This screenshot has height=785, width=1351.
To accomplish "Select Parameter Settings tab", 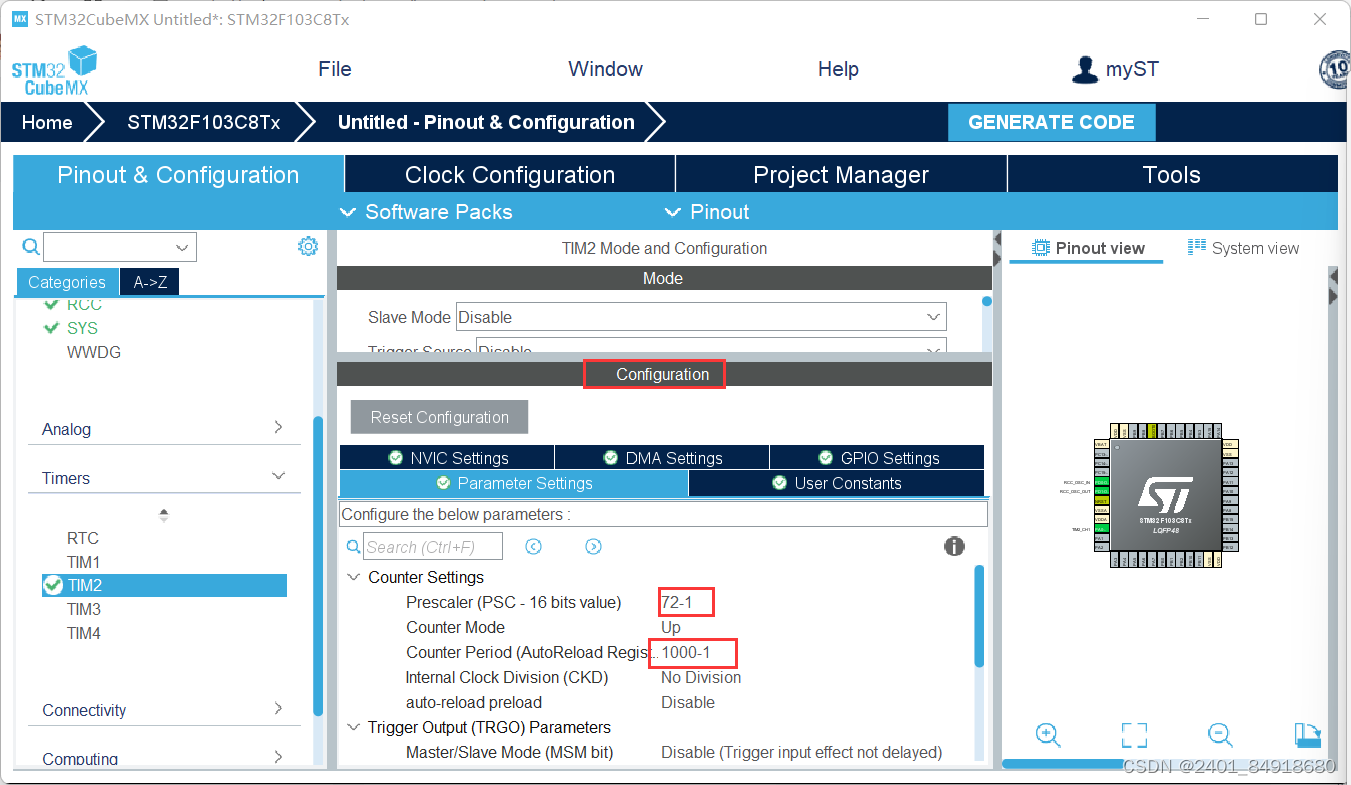I will (514, 483).
